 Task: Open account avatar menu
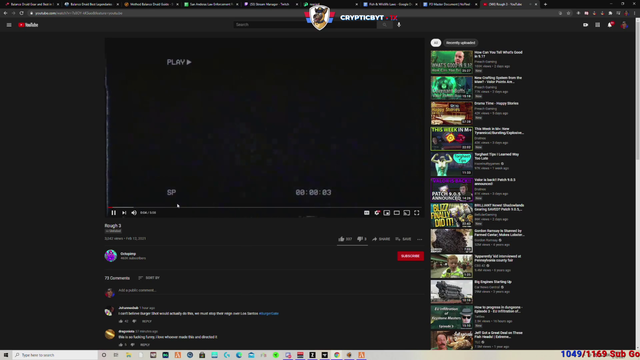[624, 25]
